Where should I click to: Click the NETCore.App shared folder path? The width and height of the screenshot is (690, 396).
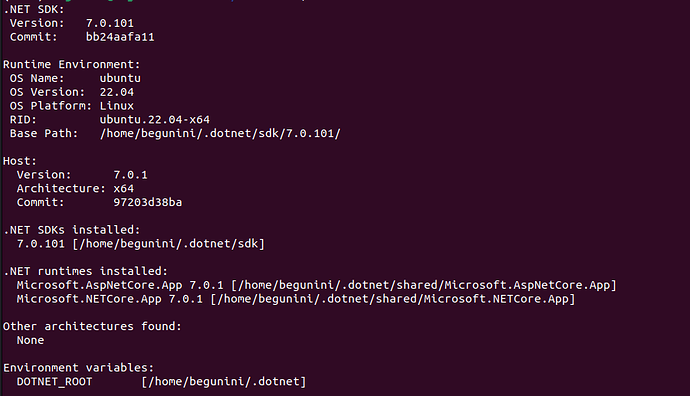[x=393, y=299]
